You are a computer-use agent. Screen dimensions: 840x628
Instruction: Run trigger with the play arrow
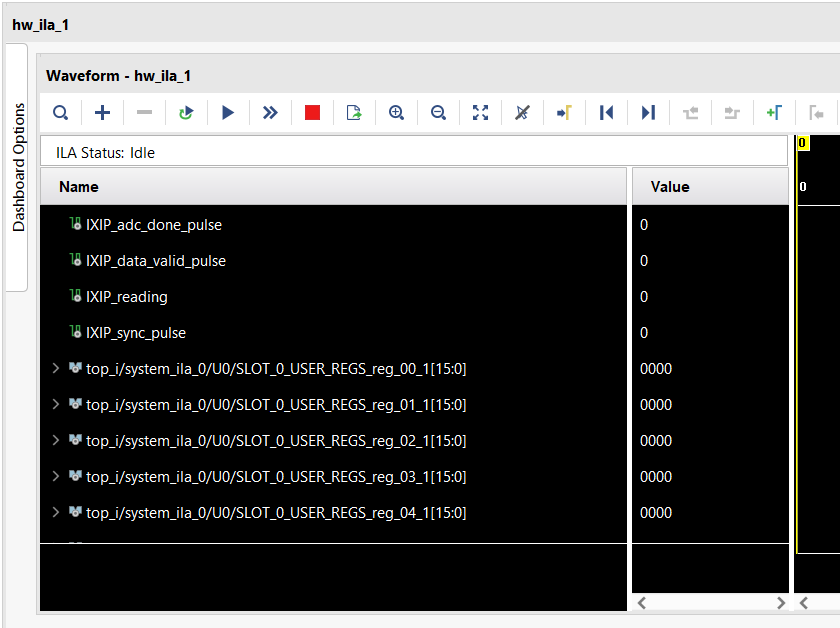click(x=228, y=113)
